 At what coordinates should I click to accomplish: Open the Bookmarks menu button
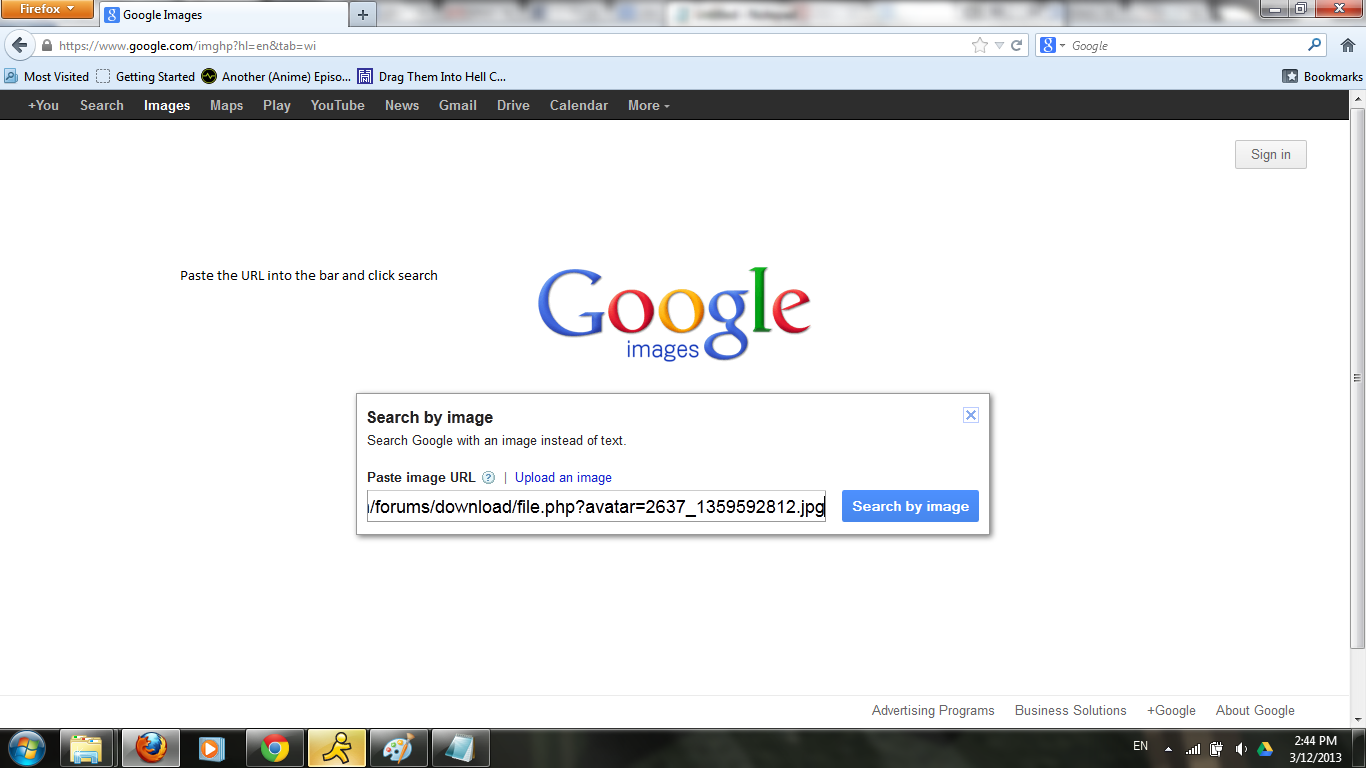coord(1323,76)
